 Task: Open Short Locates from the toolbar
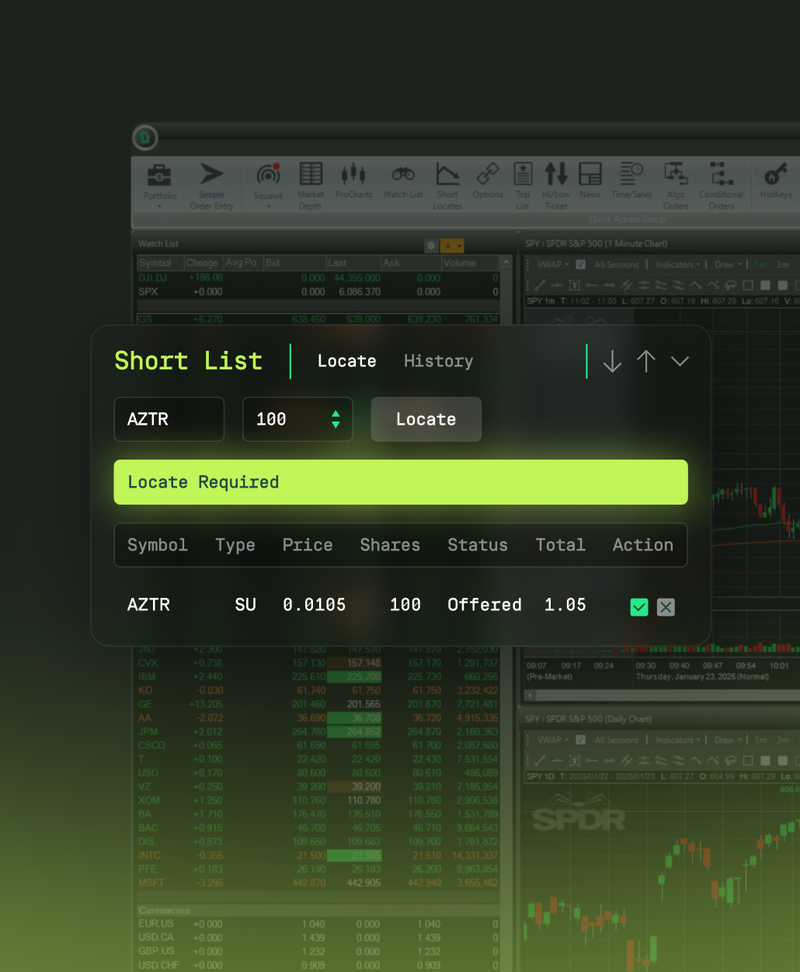(447, 174)
